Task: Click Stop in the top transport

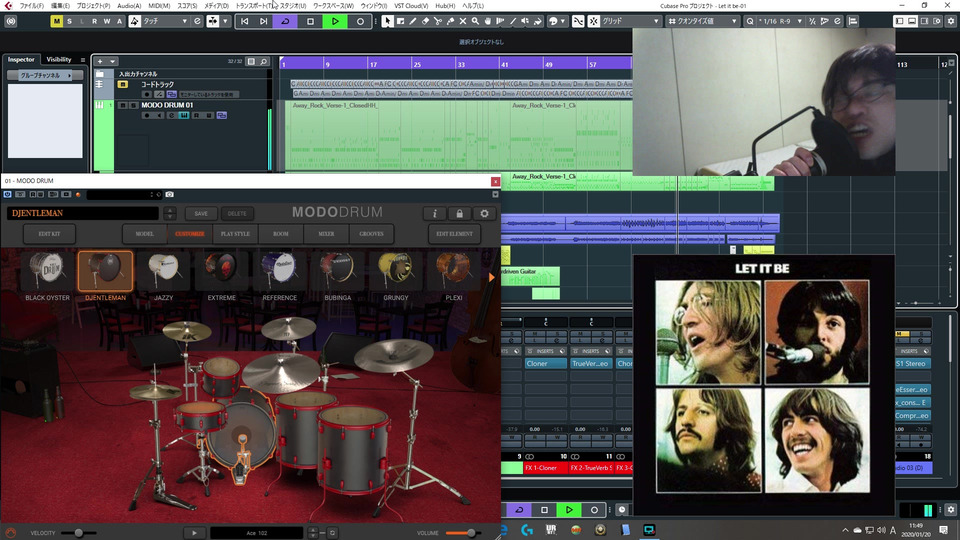Action: click(310, 21)
